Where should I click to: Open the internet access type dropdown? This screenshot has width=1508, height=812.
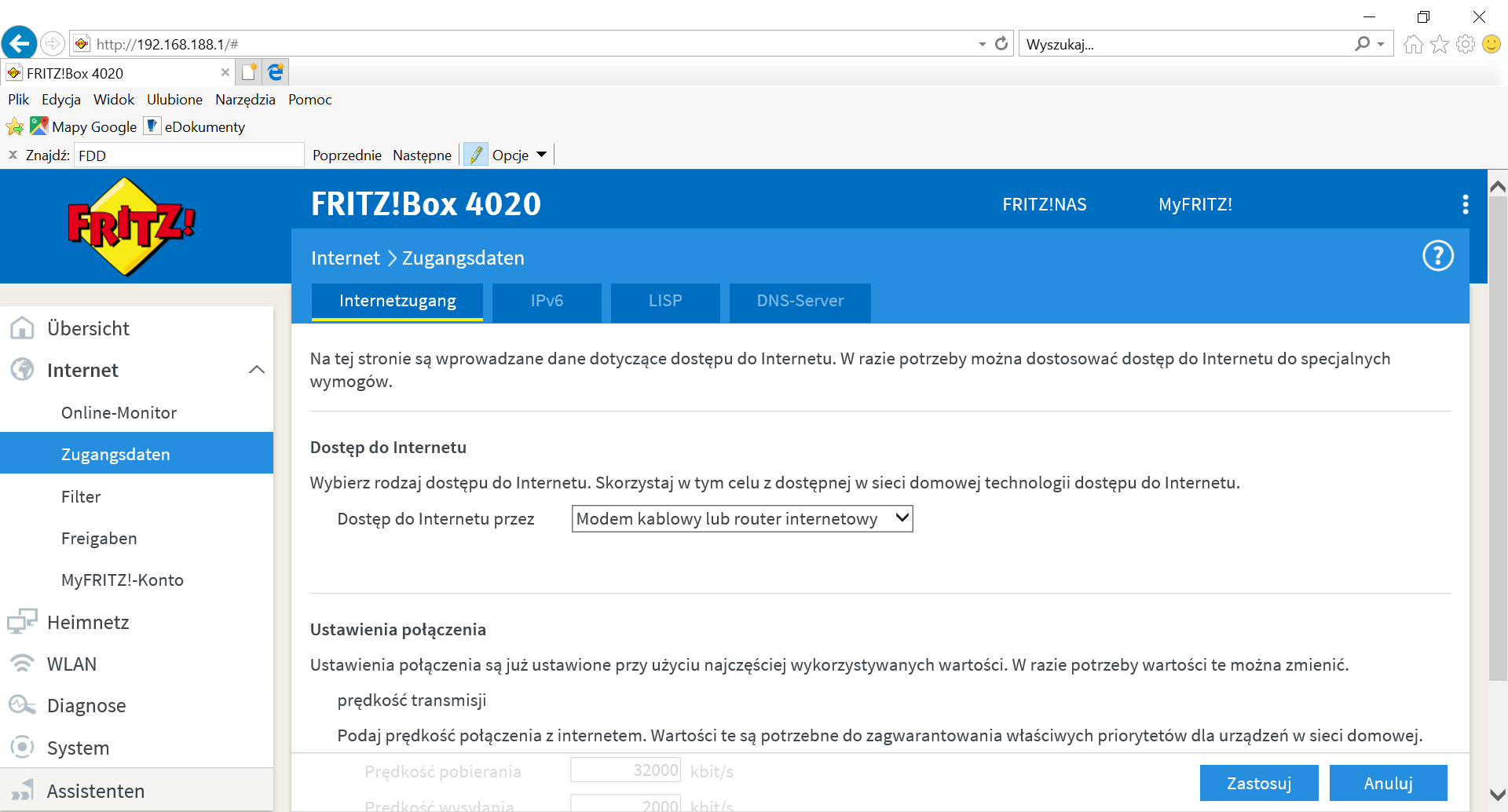click(x=742, y=518)
